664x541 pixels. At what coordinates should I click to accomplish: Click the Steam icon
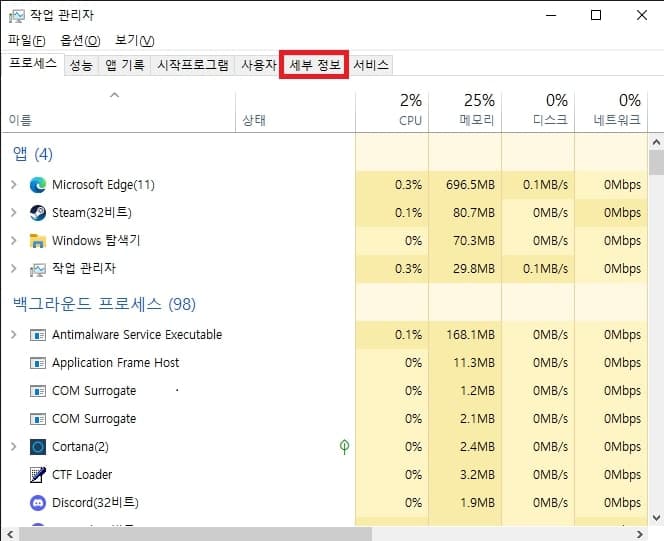38,213
